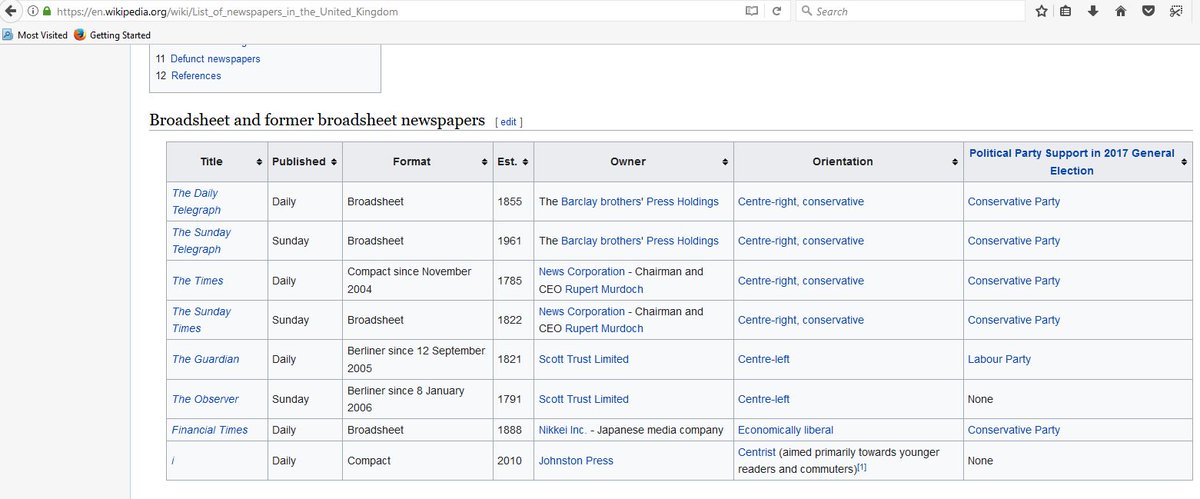Open The Sunday Times article link
Viewport: 1200px width, 499px height.
click(201, 319)
